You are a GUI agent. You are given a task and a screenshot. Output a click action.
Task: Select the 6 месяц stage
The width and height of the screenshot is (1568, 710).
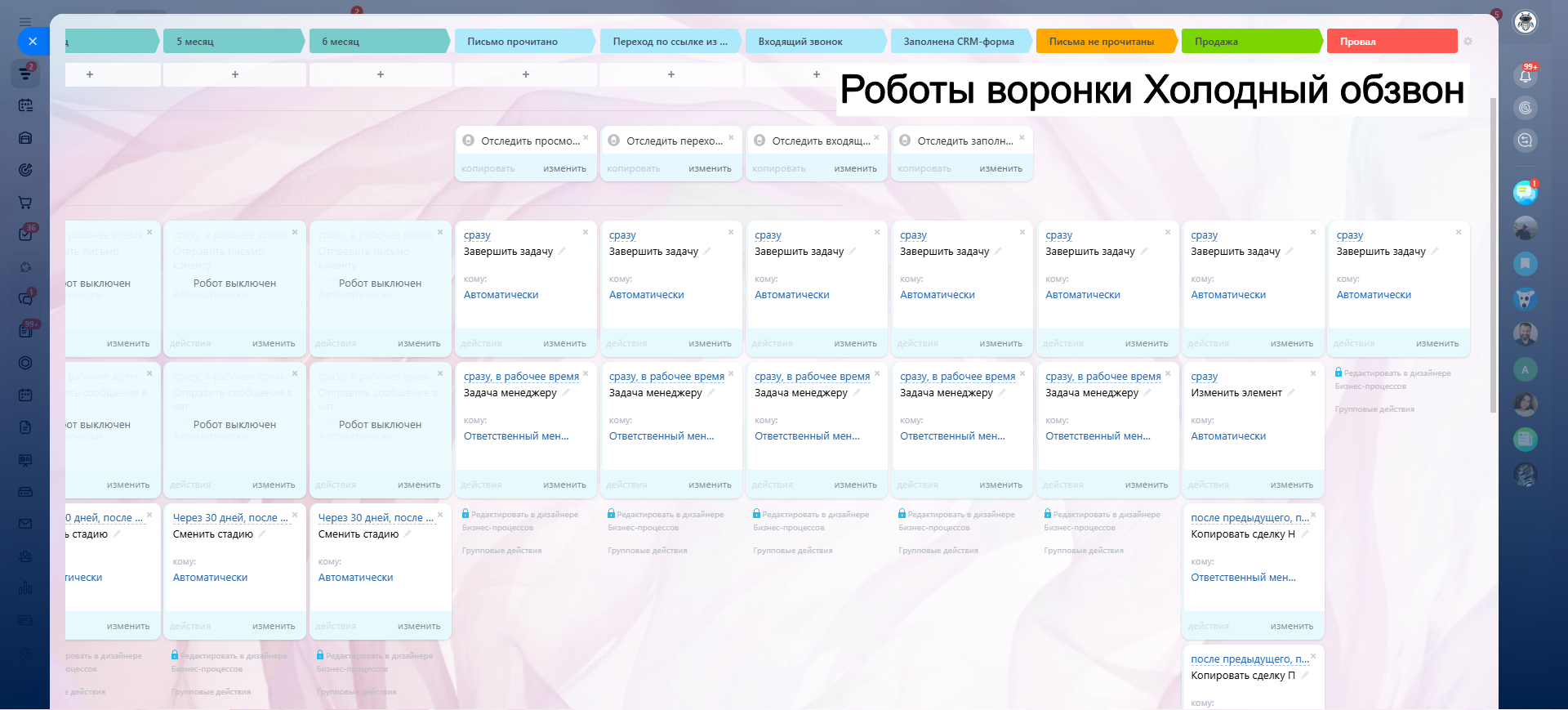379,42
